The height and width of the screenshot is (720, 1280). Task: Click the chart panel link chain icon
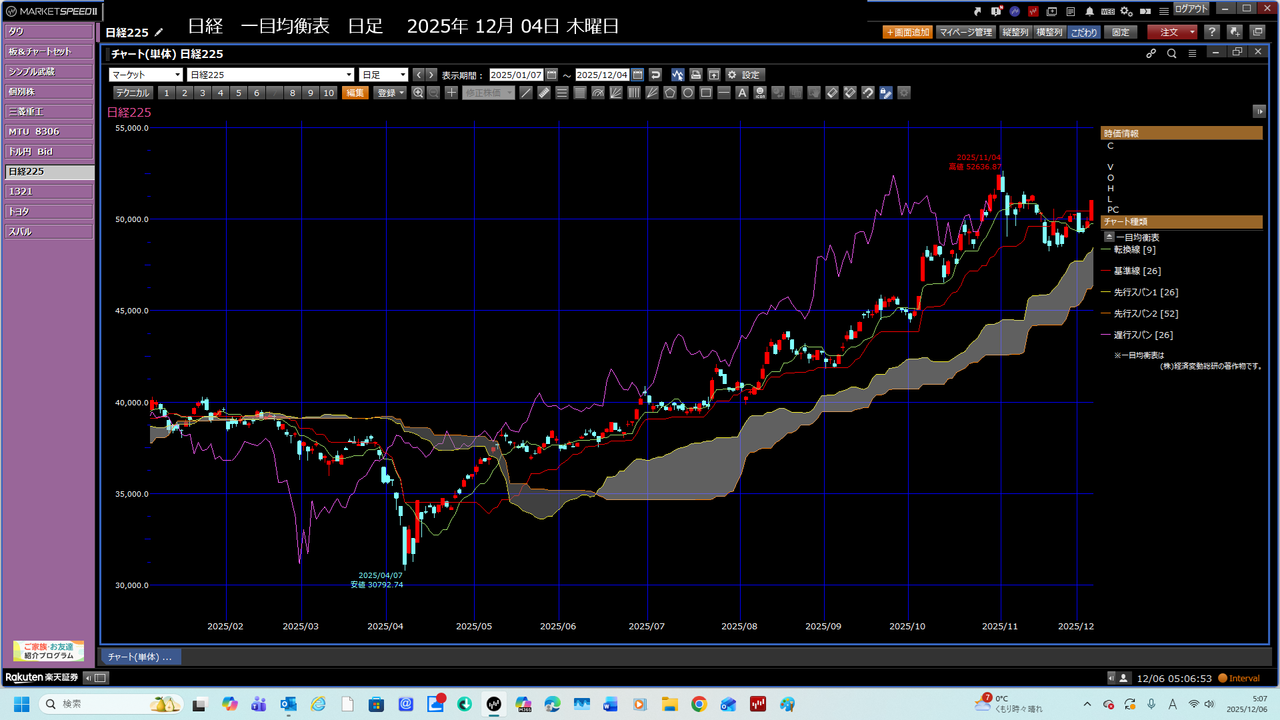click(x=1151, y=53)
